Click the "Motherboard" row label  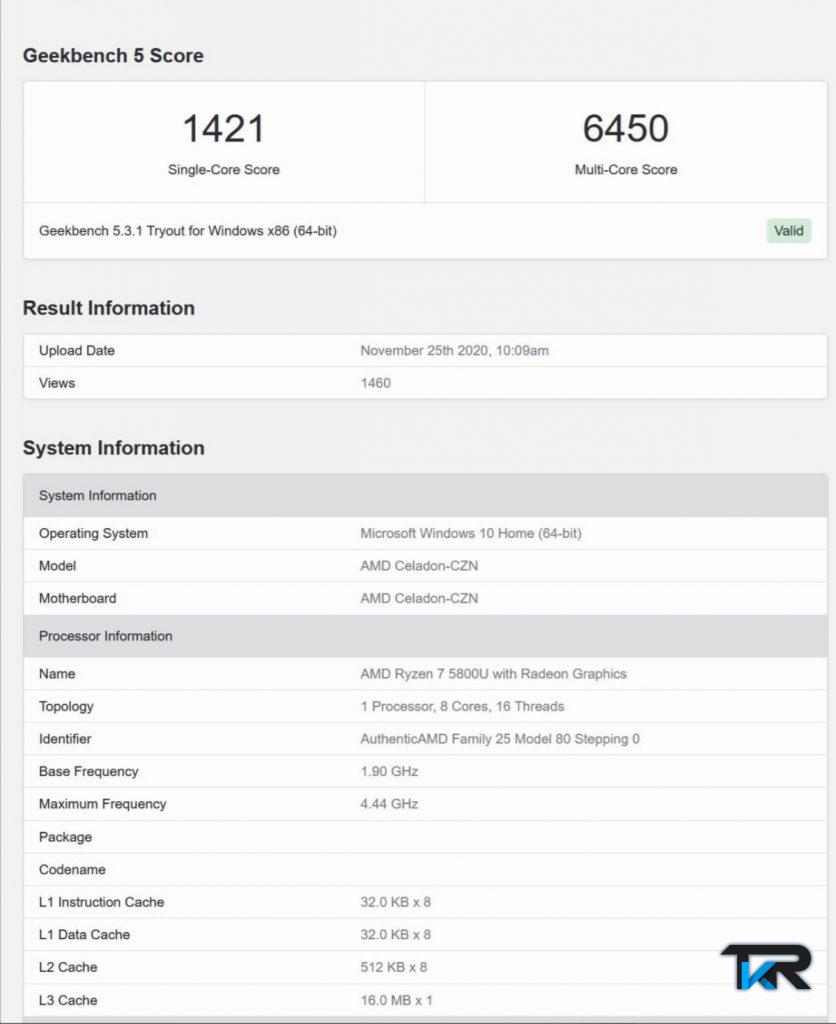click(78, 599)
